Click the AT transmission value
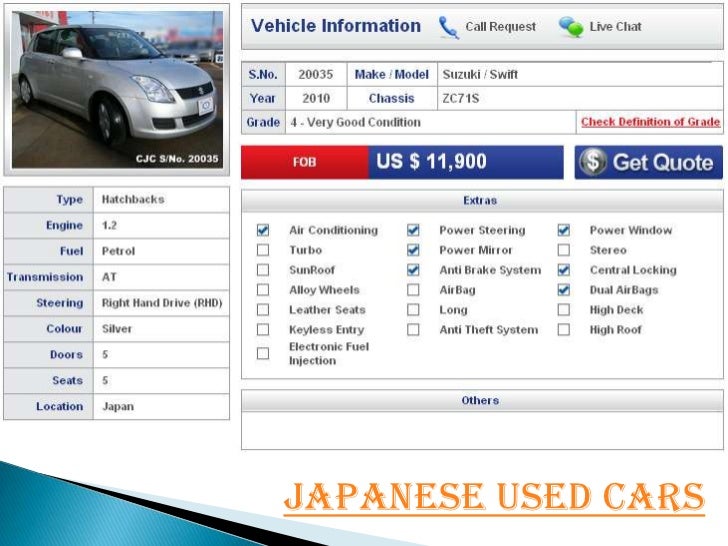This screenshot has width=728, height=546. [109, 277]
